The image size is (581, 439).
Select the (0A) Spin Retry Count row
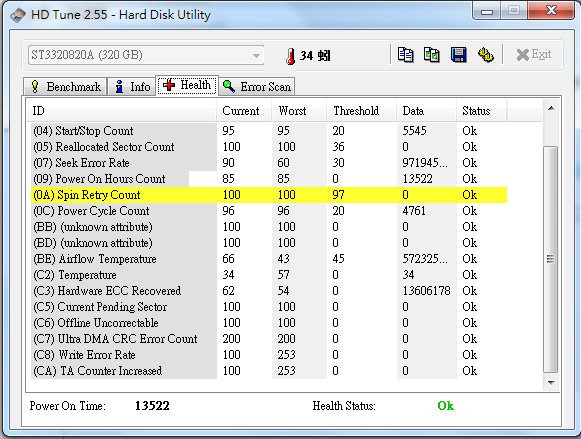point(269,195)
